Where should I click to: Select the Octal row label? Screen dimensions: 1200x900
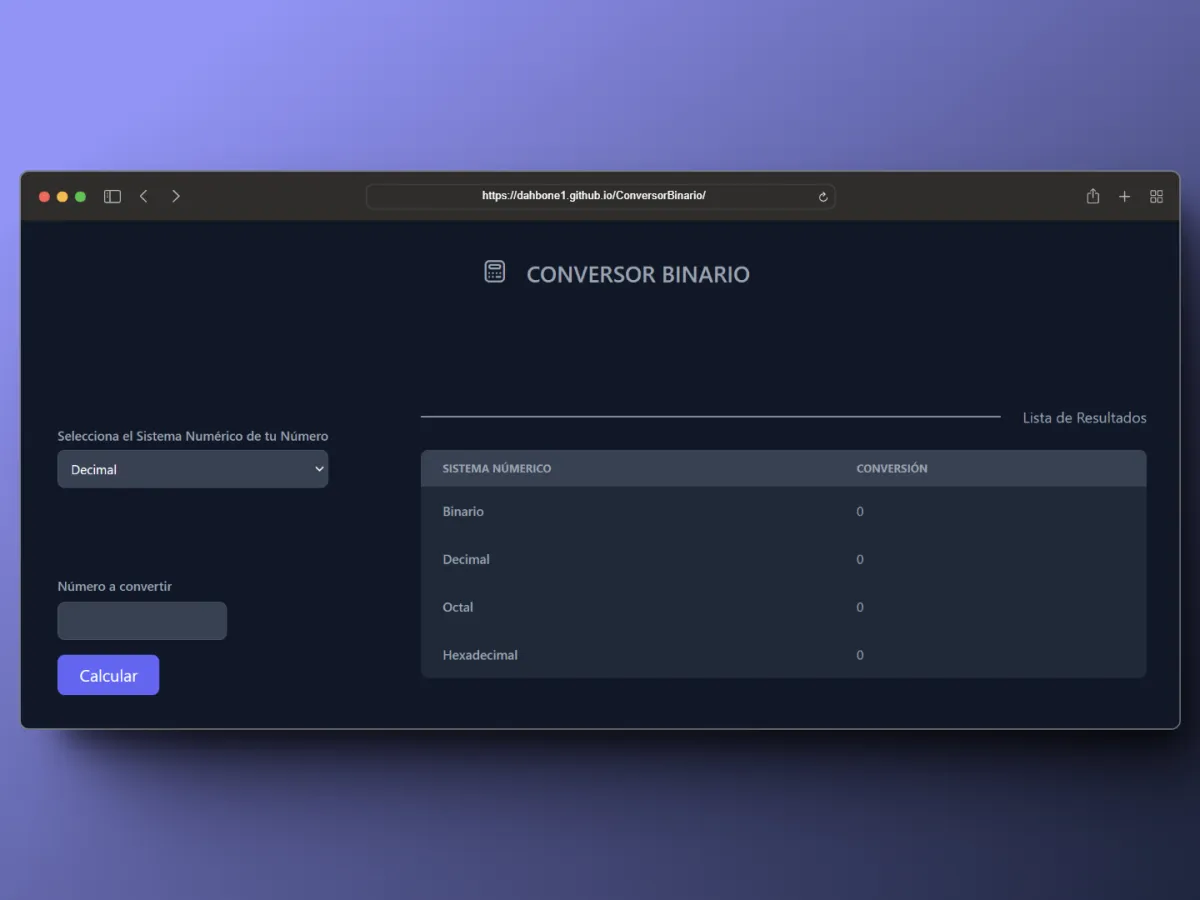458,607
